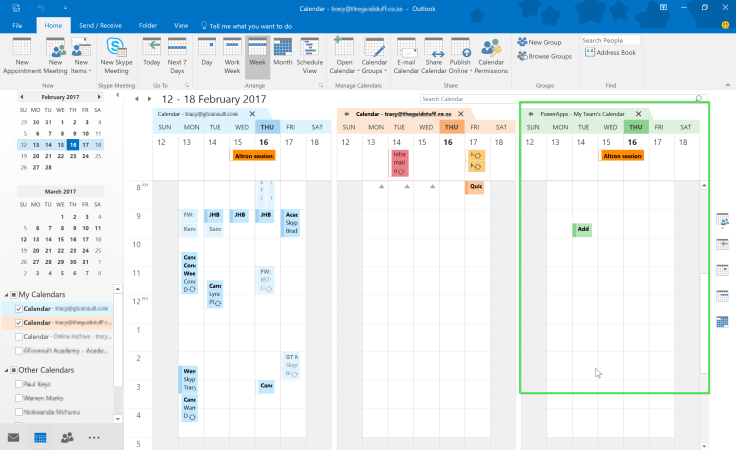Image resolution: width=736 pixels, height=450 pixels.
Task: Click Share Calendar button
Action: [x=434, y=56]
